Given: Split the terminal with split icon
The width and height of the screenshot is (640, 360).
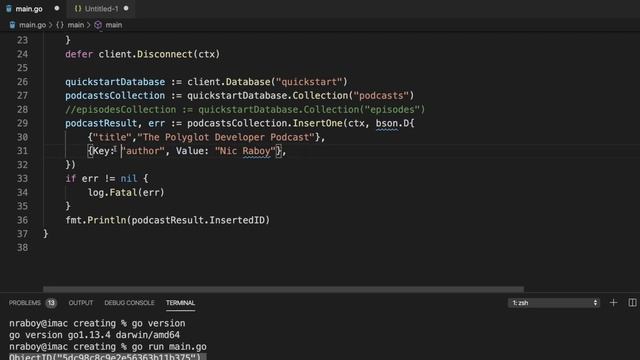Looking at the screenshot, I should [632, 303].
